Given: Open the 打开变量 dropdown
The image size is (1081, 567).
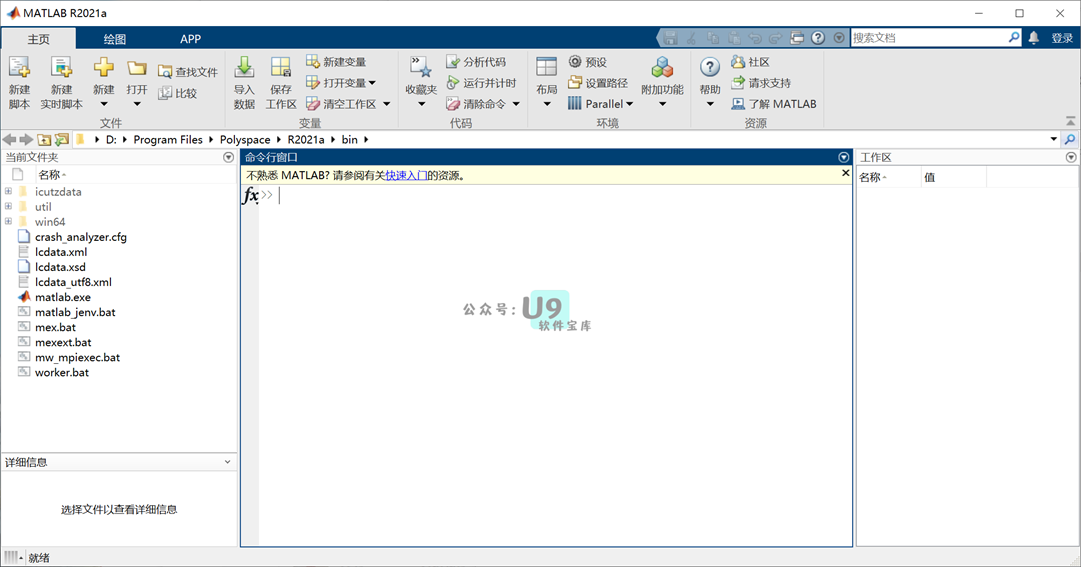Looking at the screenshot, I should (372, 83).
